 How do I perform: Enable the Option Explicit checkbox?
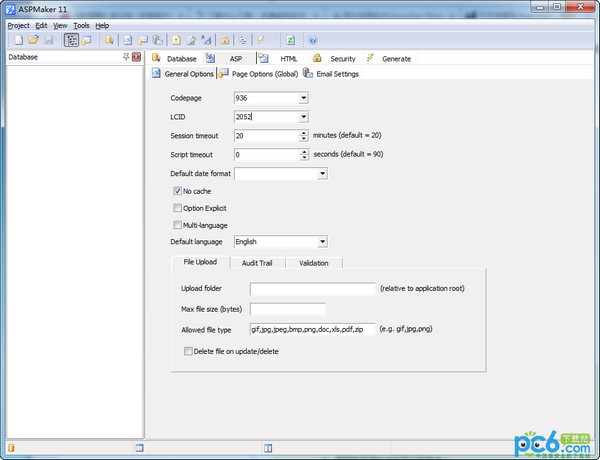[177, 208]
